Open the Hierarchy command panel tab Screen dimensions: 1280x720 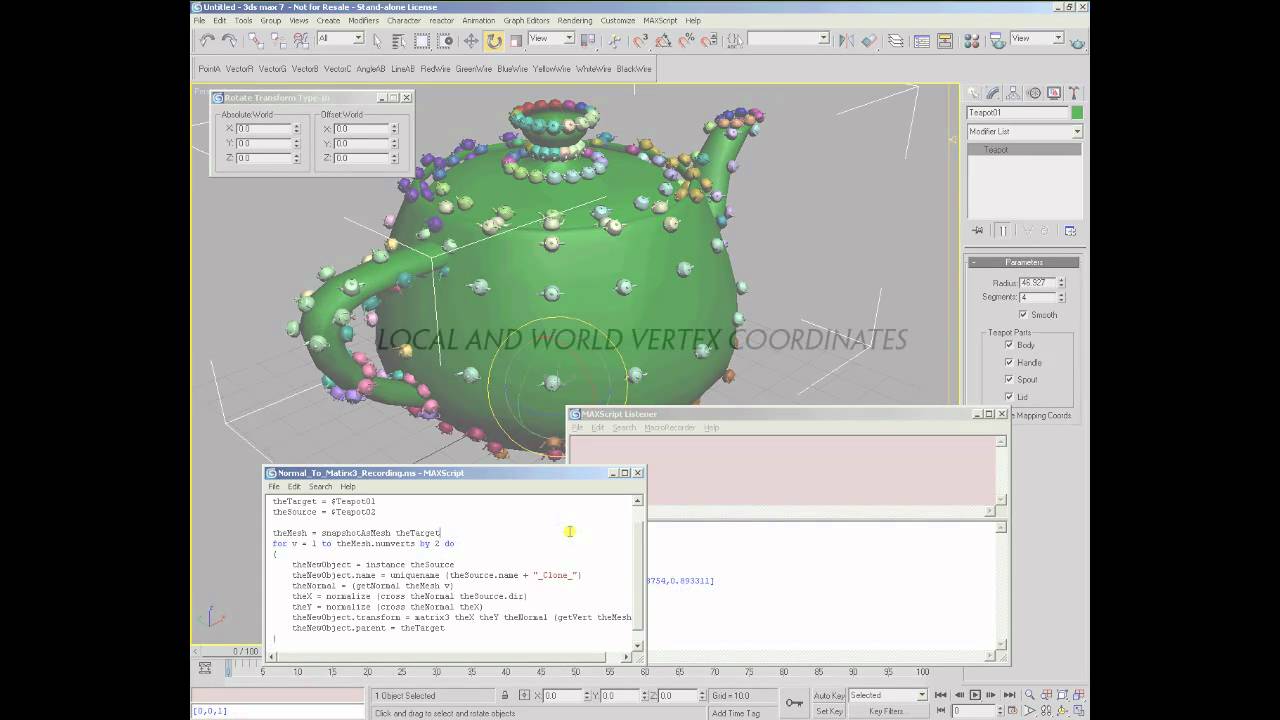tap(1014, 93)
